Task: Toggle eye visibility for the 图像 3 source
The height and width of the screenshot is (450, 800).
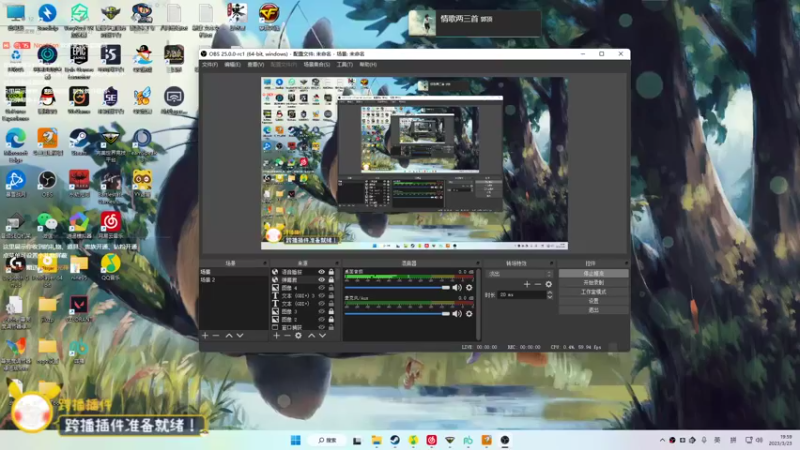Action: [x=321, y=311]
